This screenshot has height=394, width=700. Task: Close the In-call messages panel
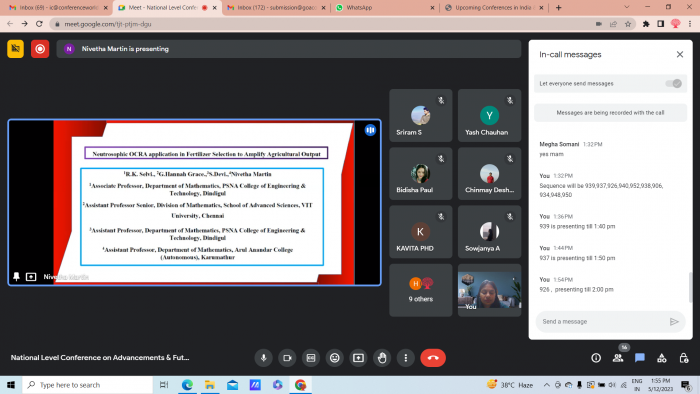pyautogui.click(x=679, y=54)
